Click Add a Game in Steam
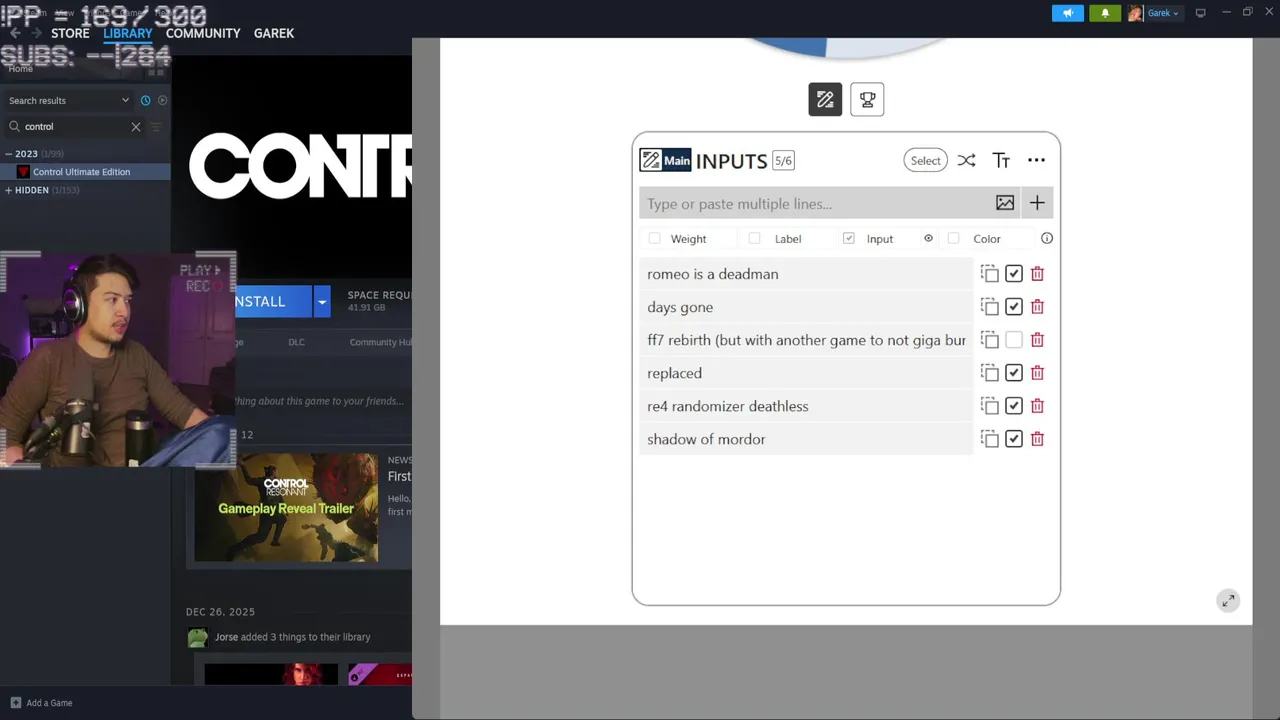This screenshot has width=1280, height=720. click(x=41, y=703)
